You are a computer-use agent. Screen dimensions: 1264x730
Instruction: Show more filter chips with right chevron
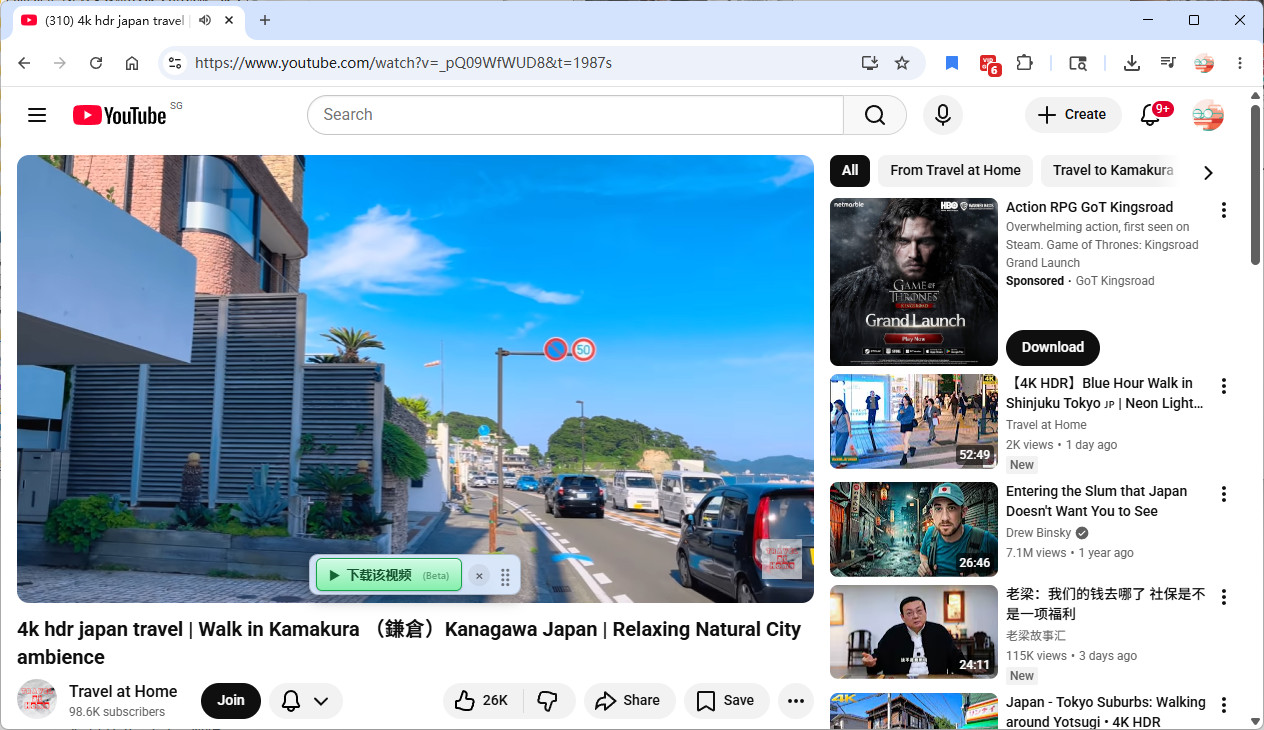click(1208, 172)
